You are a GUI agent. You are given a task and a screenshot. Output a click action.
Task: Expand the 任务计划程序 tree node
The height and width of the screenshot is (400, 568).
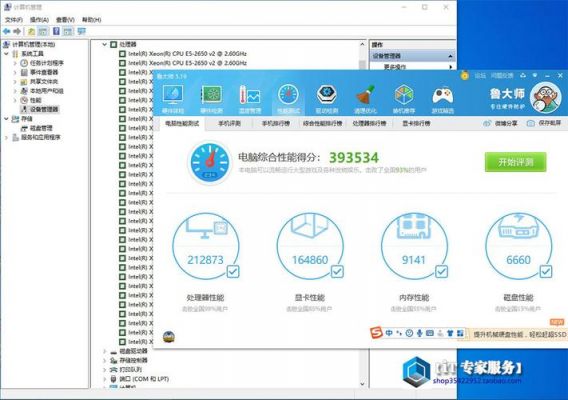click(15, 63)
